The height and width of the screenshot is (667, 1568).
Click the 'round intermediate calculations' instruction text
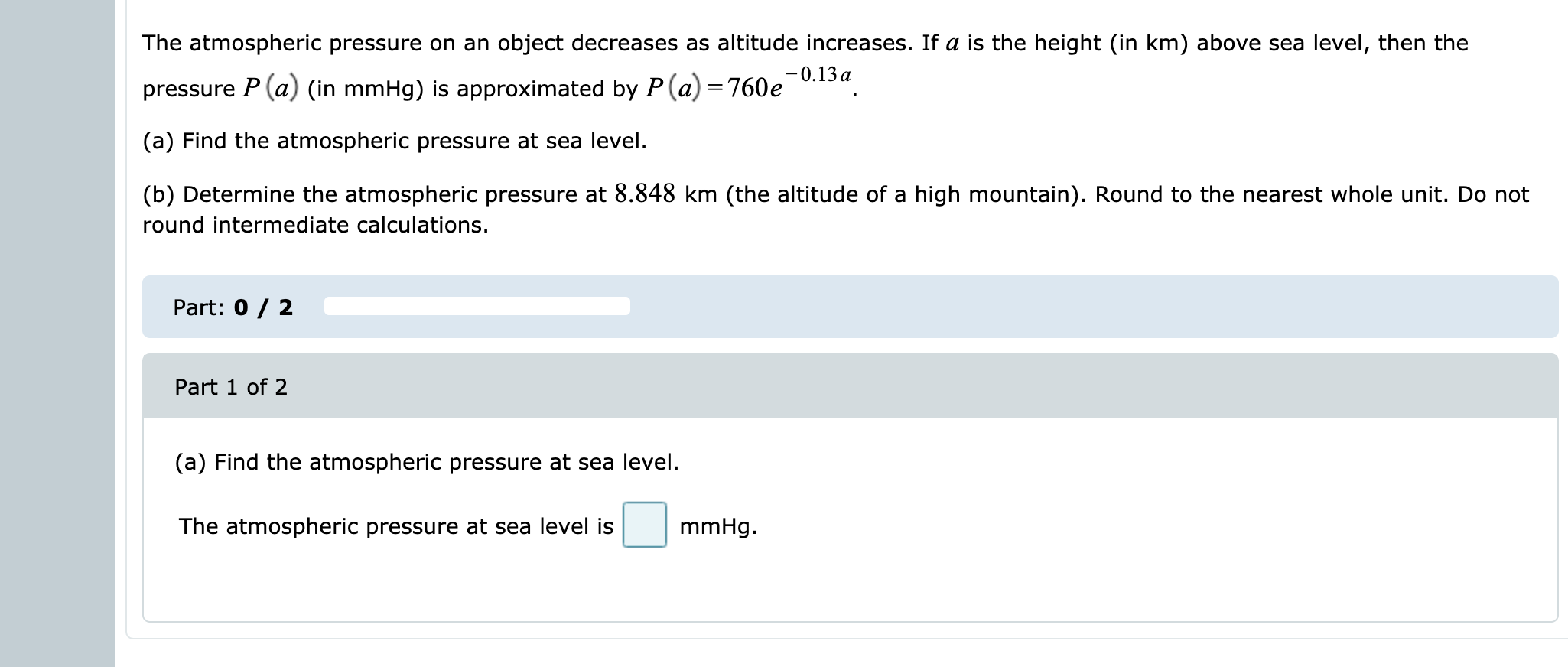315,225
